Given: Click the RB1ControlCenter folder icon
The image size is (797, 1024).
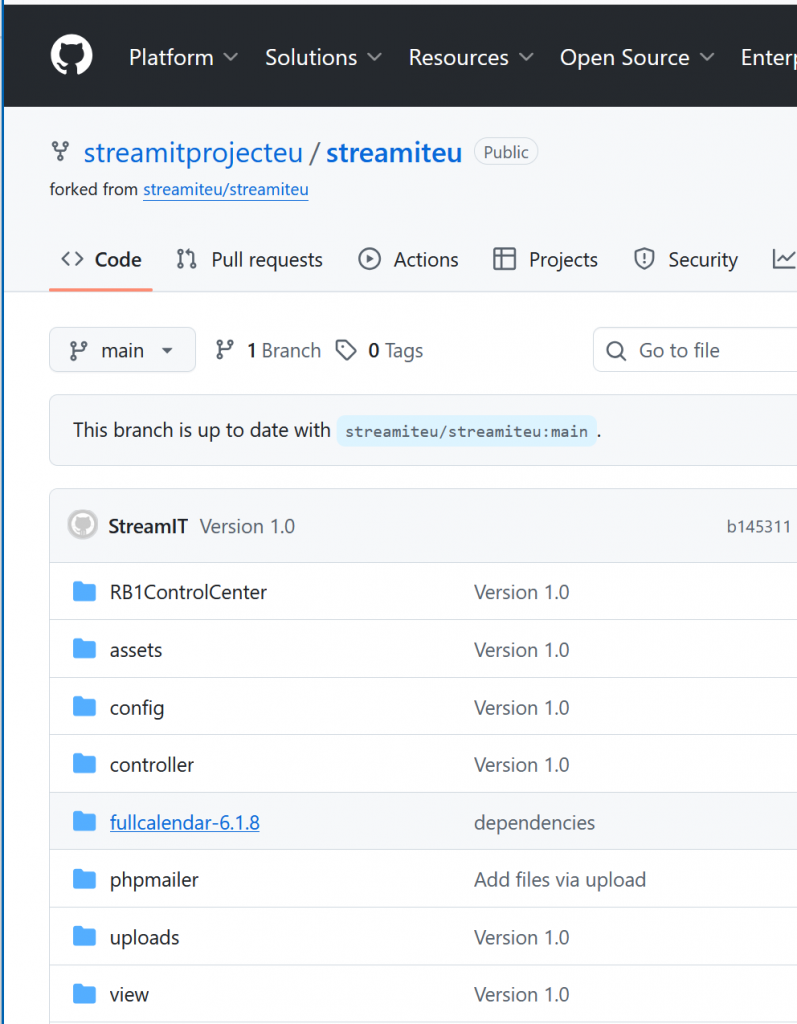Looking at the screenshot, I should [x=84, y=592].
